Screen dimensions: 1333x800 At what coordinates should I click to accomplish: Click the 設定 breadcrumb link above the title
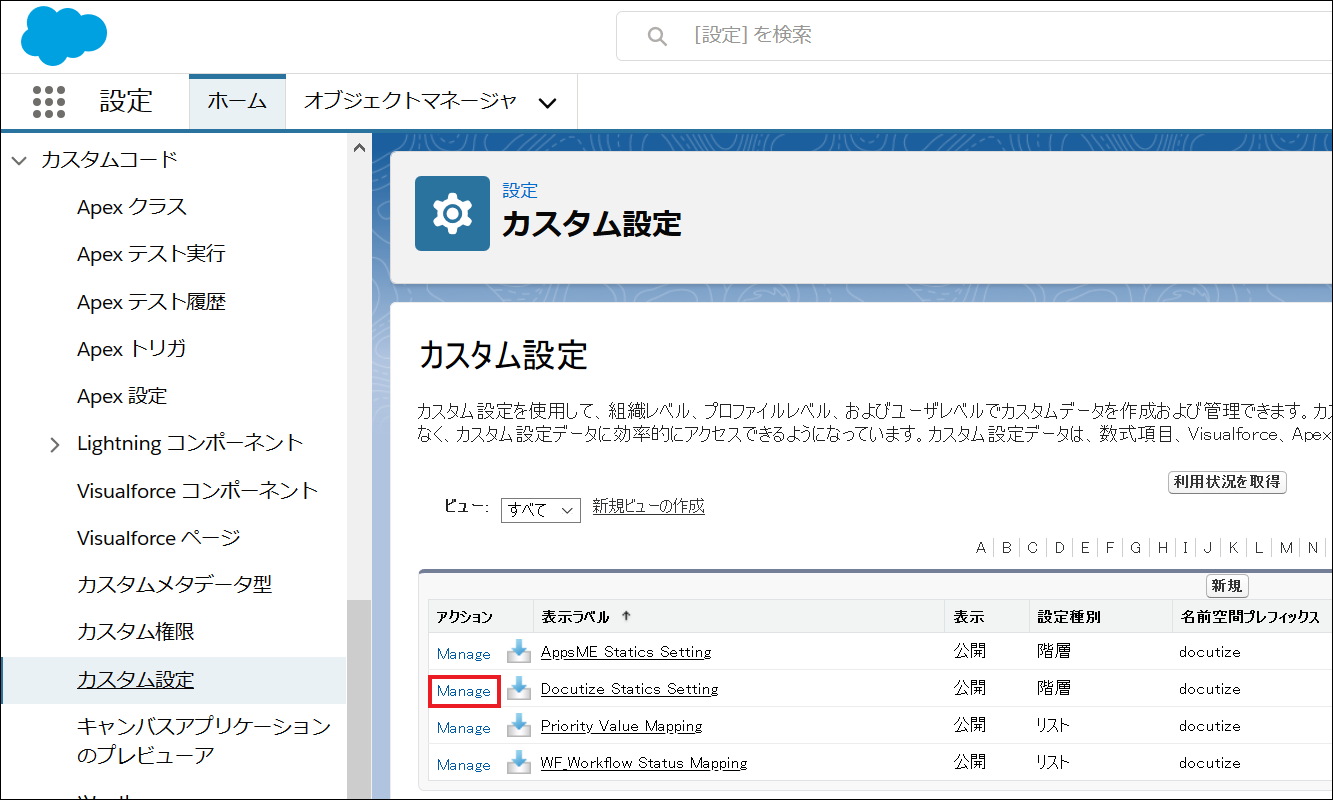(520, 190)
